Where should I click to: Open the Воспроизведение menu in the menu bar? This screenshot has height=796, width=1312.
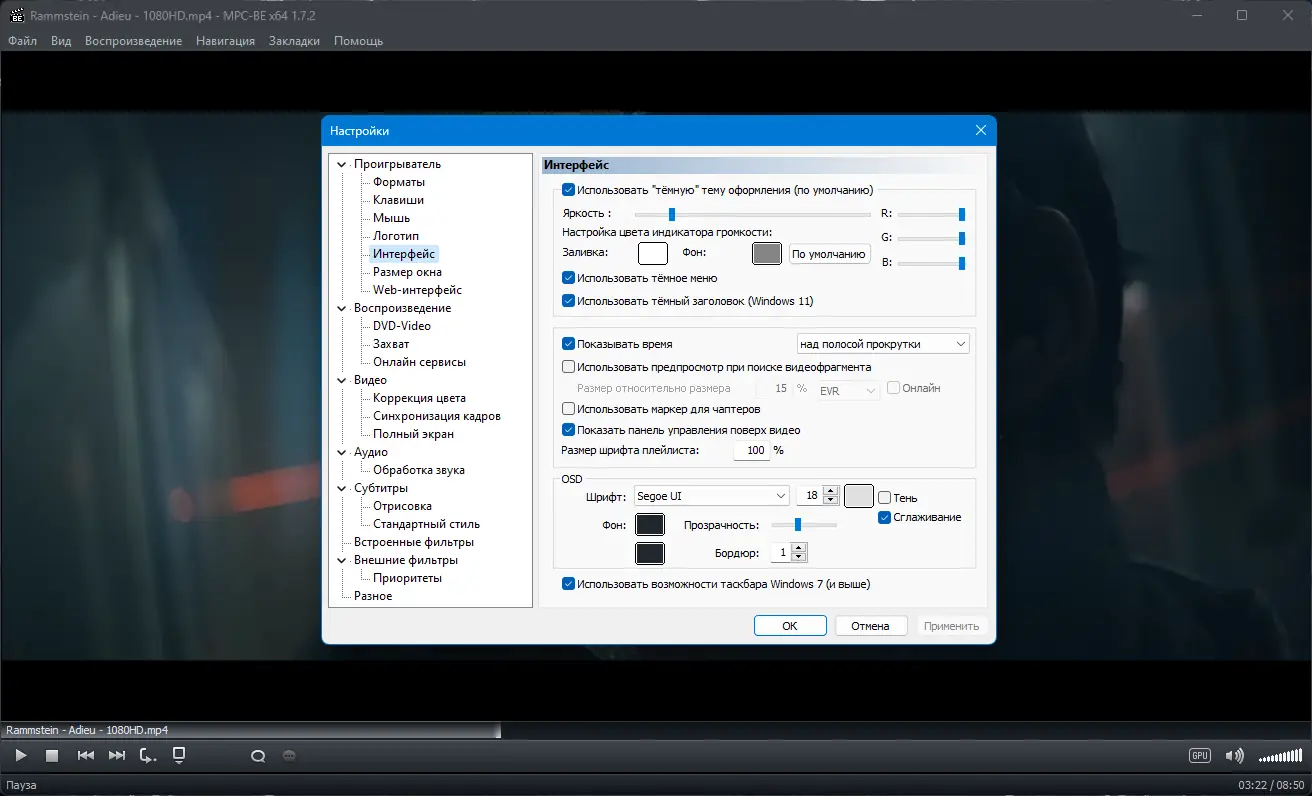[133, 41]
